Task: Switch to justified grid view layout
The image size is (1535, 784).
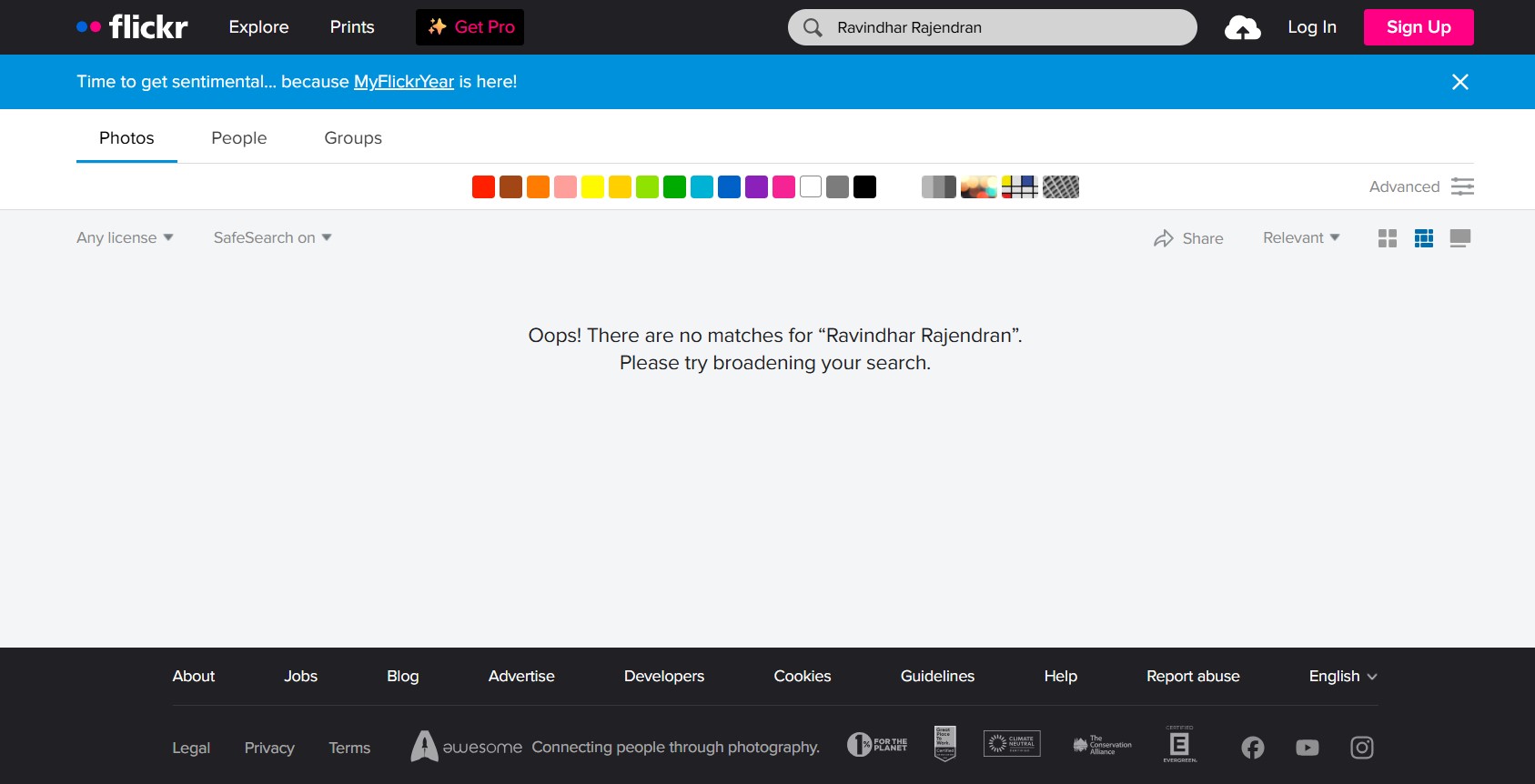Action: tap(1424, 238)
